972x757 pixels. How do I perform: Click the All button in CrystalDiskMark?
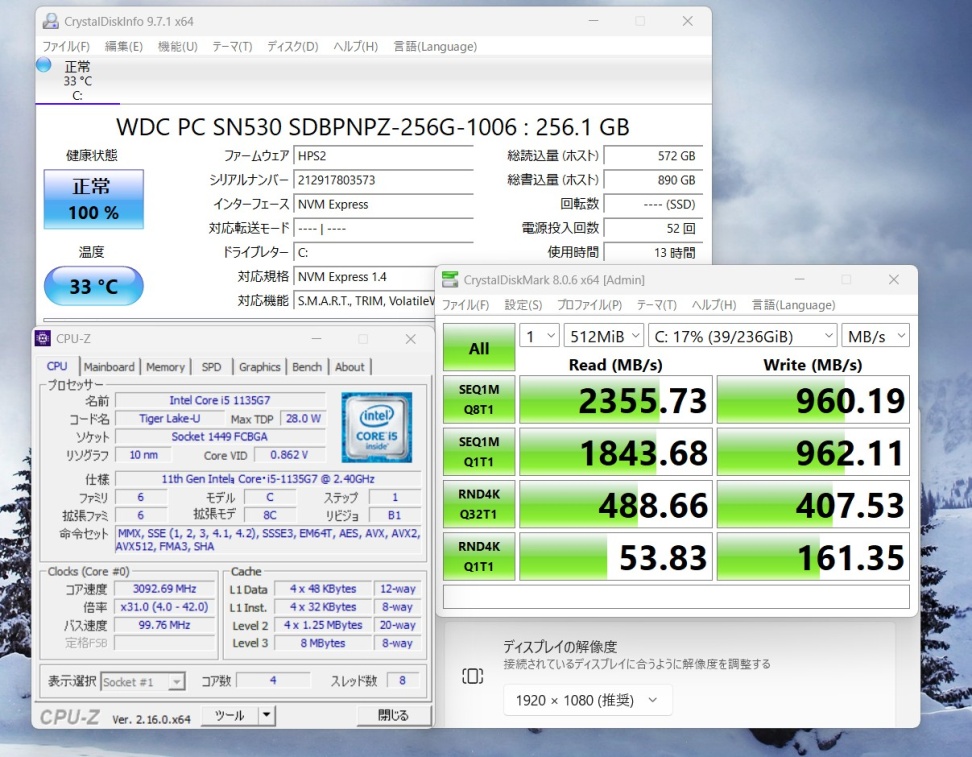pos(479,347)
